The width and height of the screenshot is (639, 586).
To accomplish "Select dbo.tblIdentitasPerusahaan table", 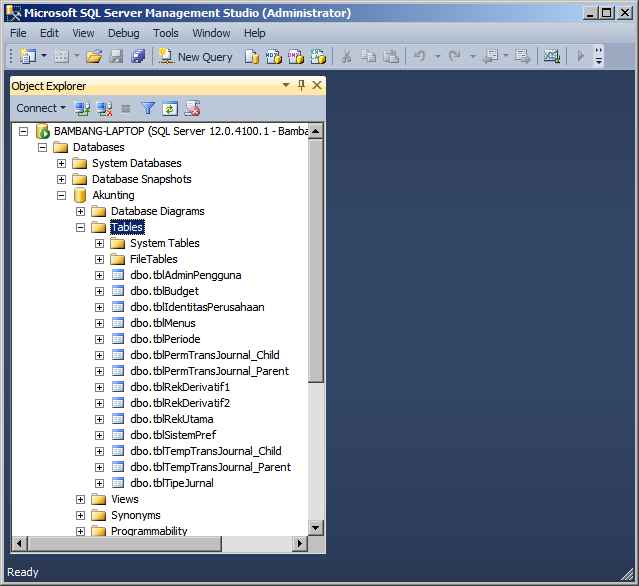I will coord(197,307).
